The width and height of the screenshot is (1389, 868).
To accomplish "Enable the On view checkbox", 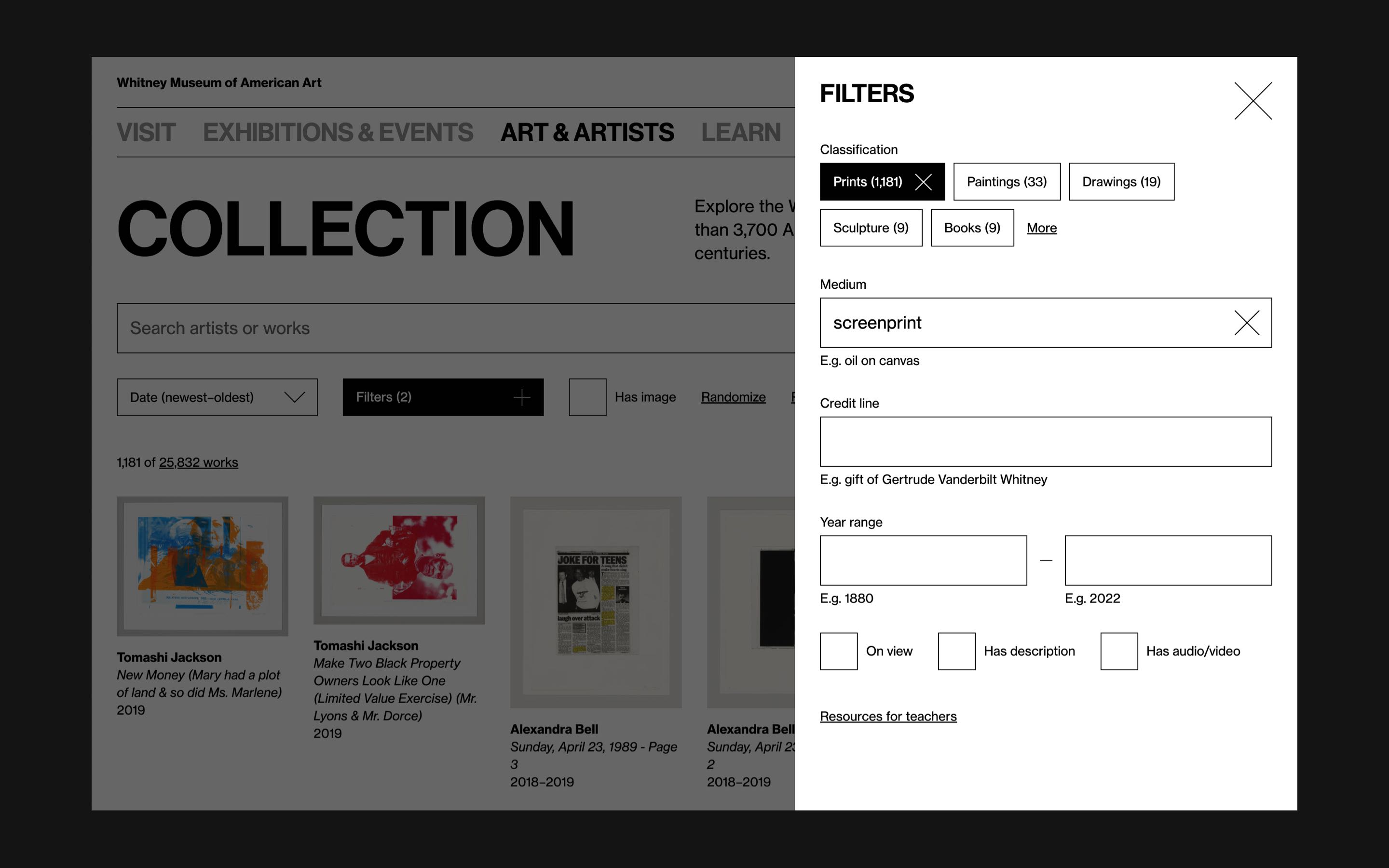I will coord(838,651).
